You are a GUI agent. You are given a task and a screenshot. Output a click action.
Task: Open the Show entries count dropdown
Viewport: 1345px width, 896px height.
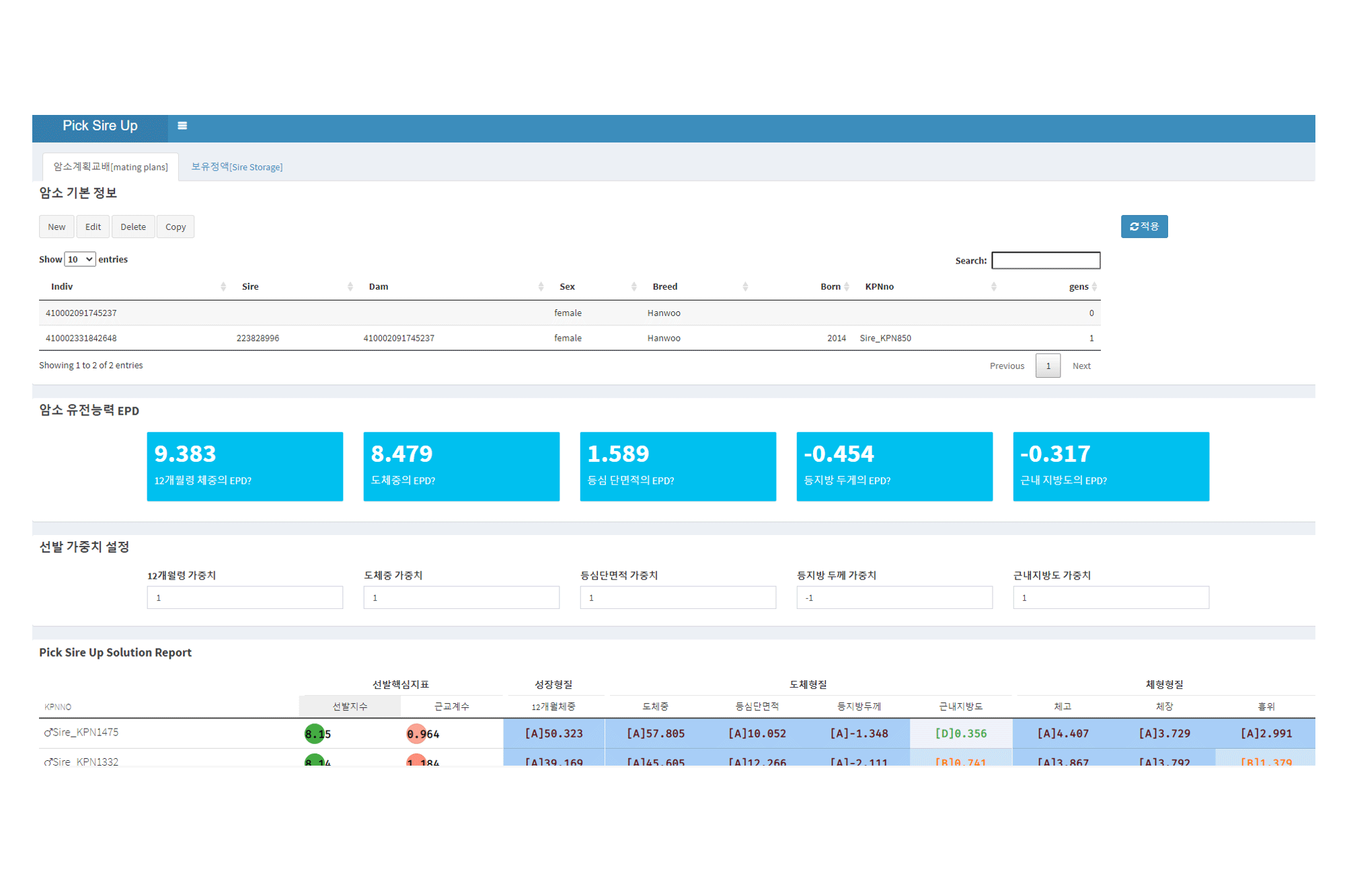[79, 259]
